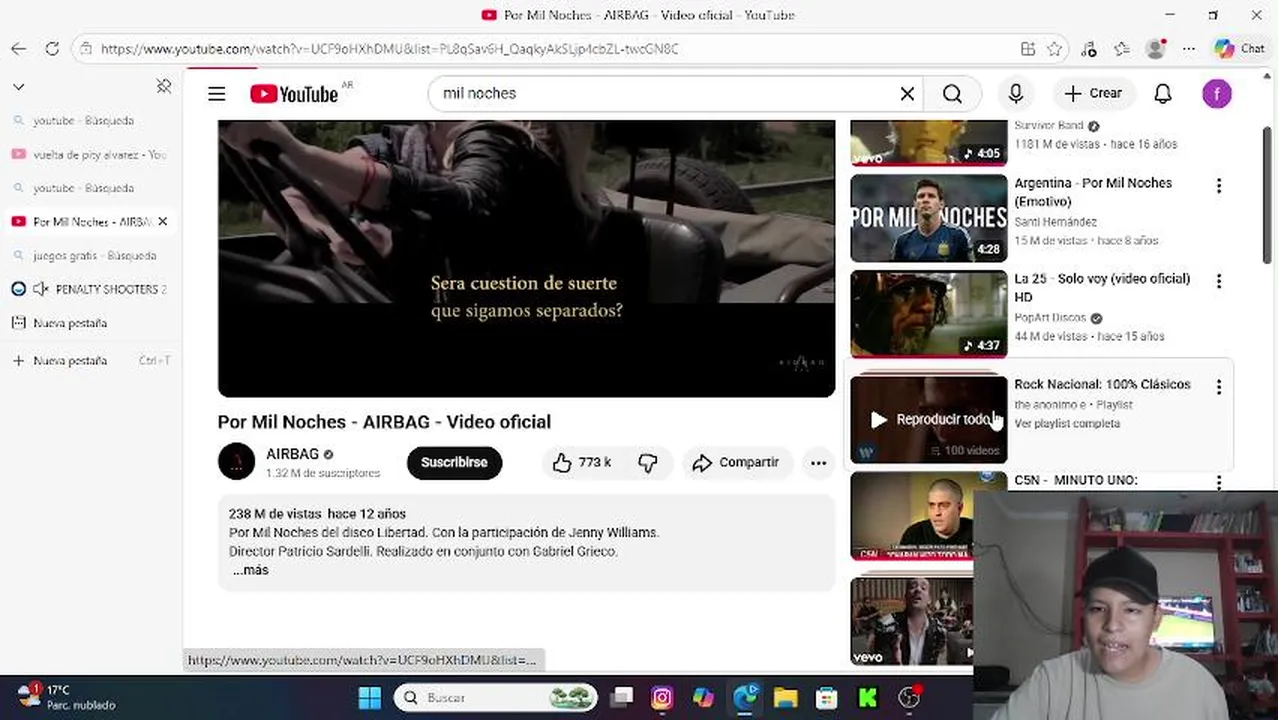The height and width of the screenshot is (720, 1278).
Task: Open Edge settings and more ellipsis
Action: 1189,49
